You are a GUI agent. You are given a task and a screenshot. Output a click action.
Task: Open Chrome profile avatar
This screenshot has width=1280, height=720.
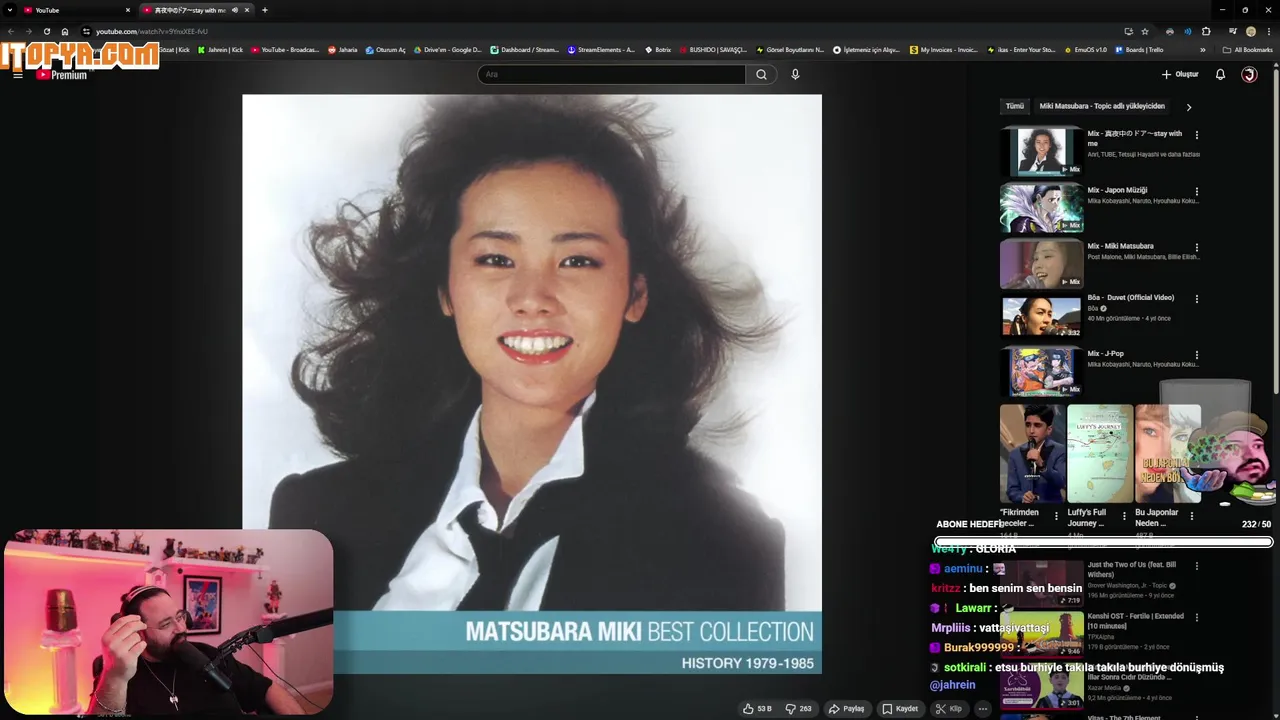(x=1250, y=31)
